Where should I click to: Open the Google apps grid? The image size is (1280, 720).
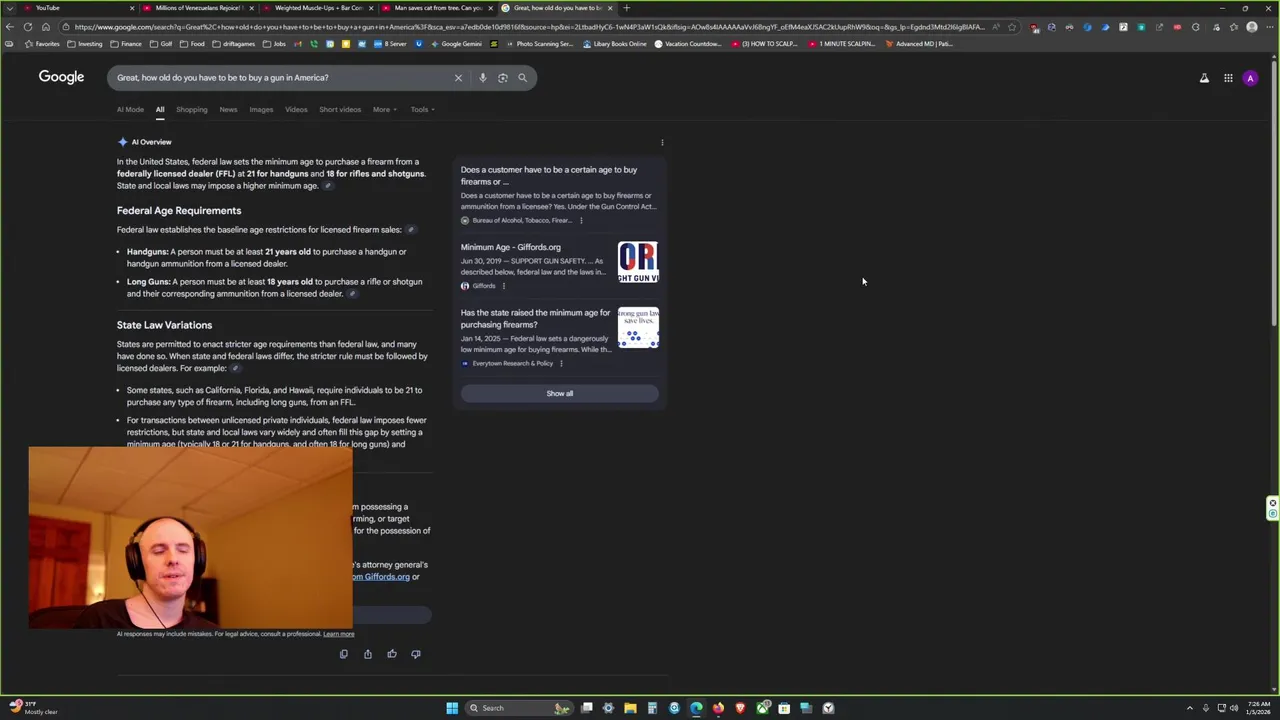click(x=1228, y=78)
